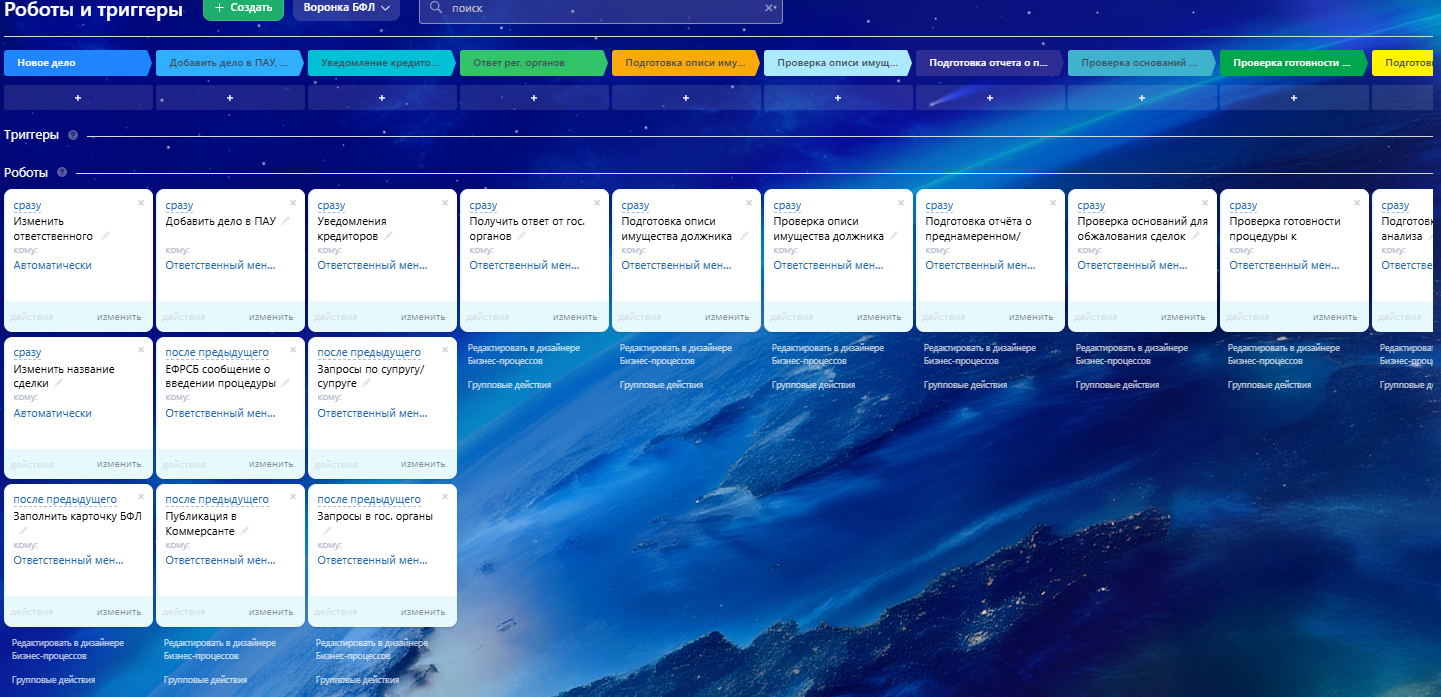Viewport: 1441px width, 697px height.
Task: Select the orange Подготовка описи иму... stage
Action: (x=685, y=63)
